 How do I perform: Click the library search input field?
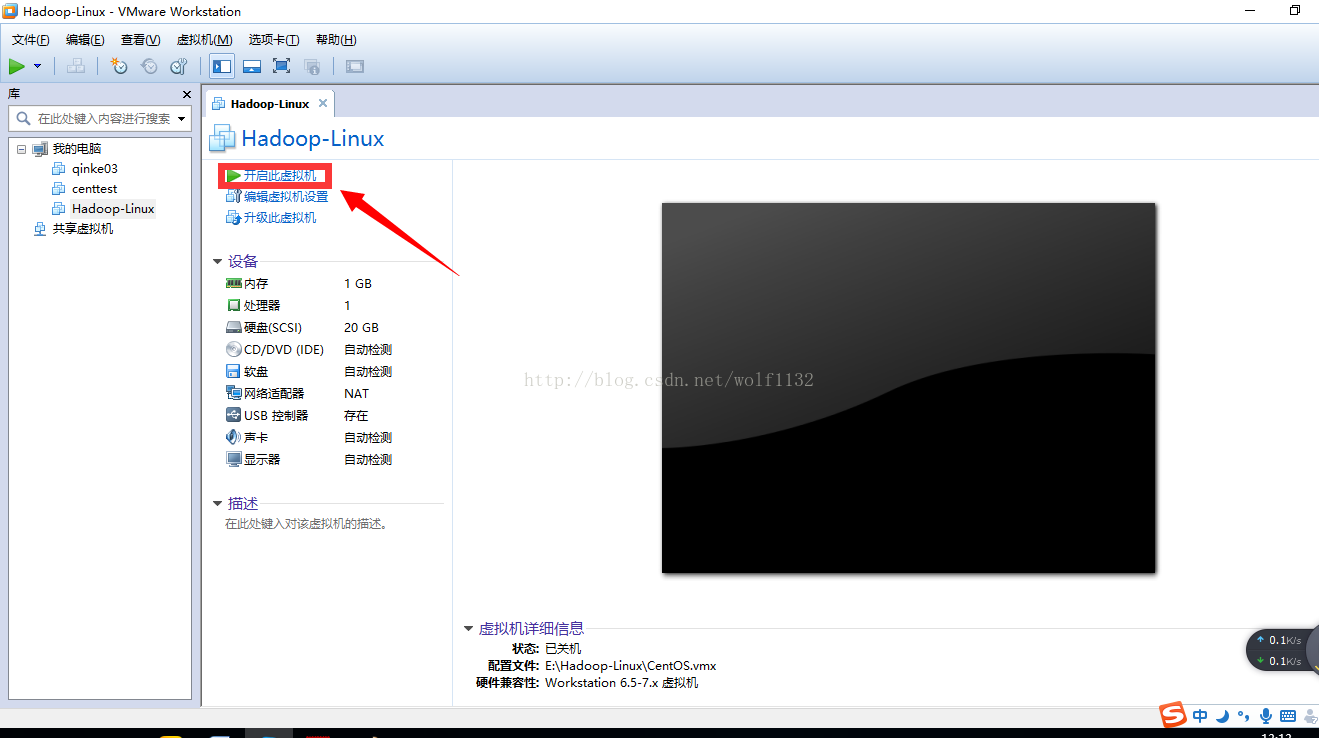point(100,118)
